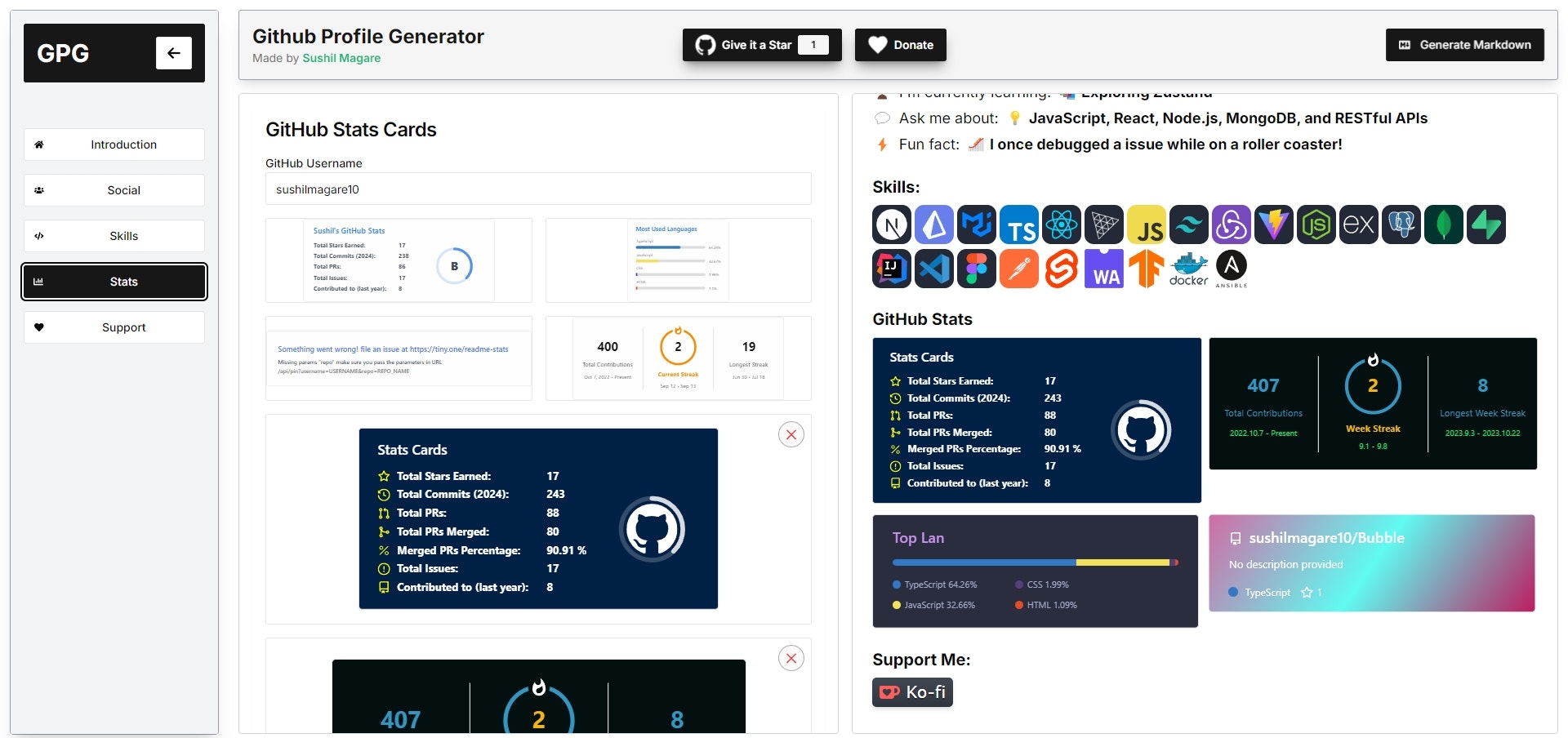Image resolution: width=1568 pixels, height=738 pixels.
Task: Open the Social section
Action: pyautogui.click(x=114, y=190)
